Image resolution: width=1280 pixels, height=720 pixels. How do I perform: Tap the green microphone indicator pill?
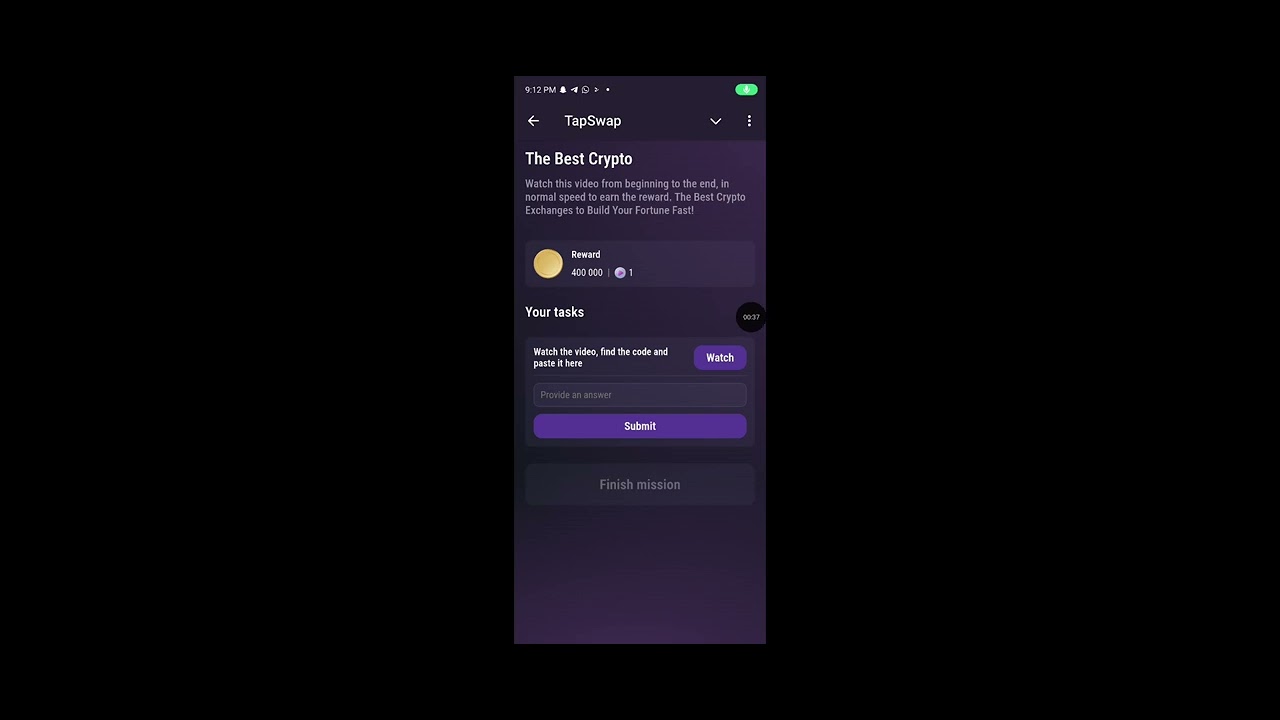746,90
